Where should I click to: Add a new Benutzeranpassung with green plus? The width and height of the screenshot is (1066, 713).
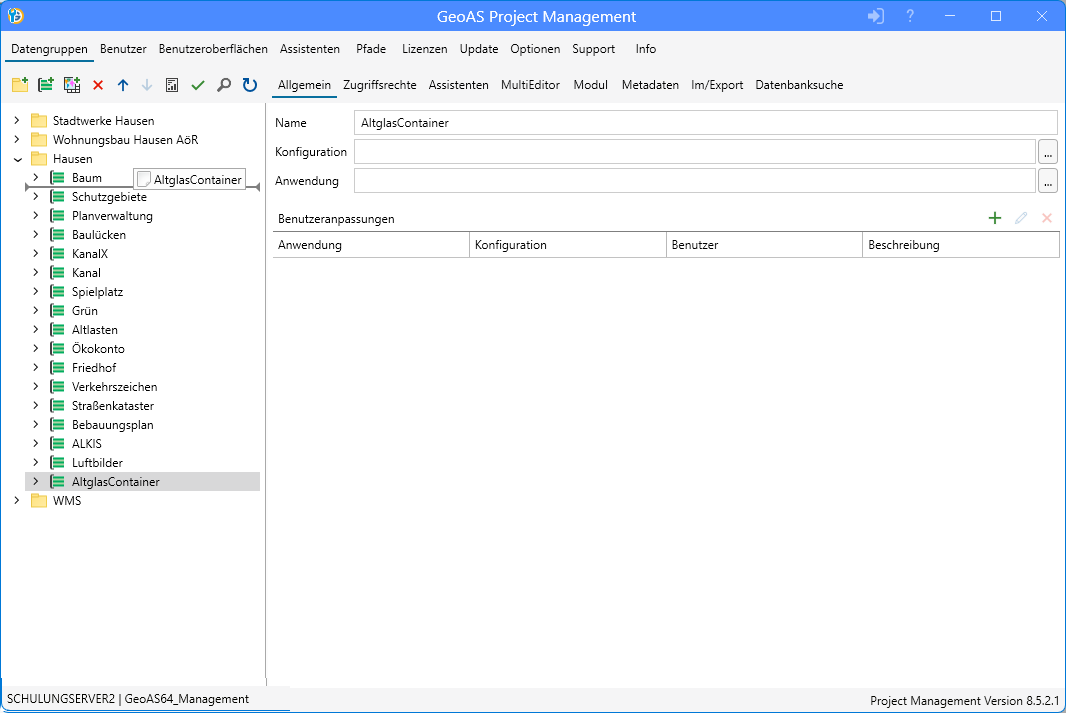994,218
